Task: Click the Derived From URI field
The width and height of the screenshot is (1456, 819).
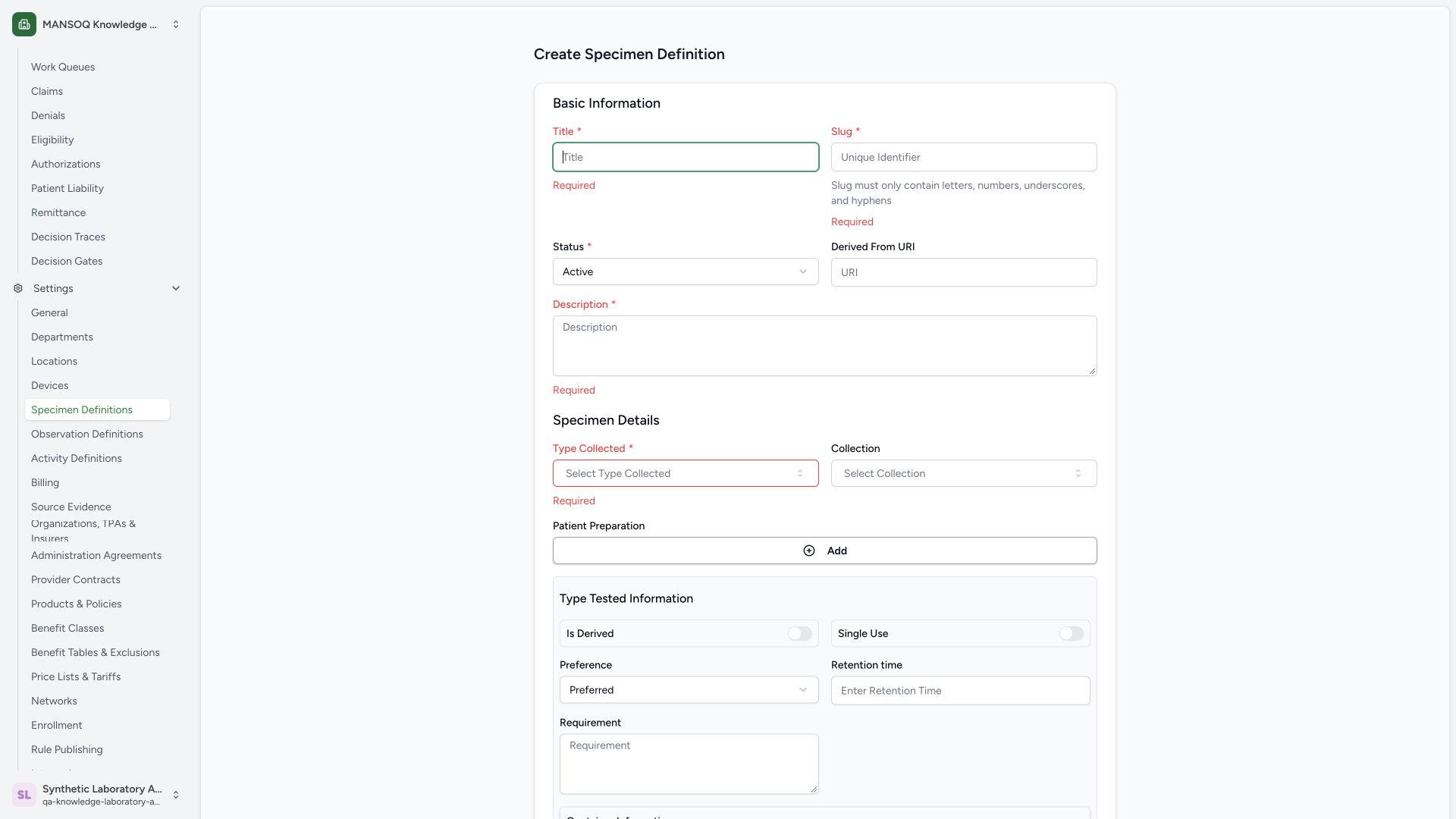Action: coord(964,272)
